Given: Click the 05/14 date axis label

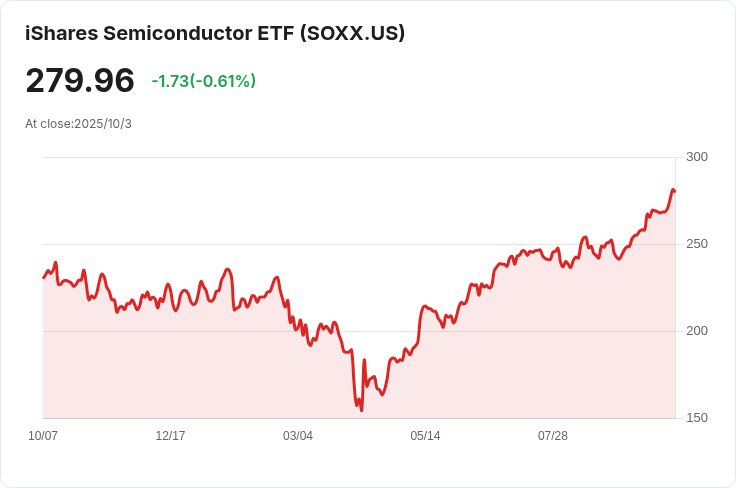Looking at the screenshot, I should point(425,436).
